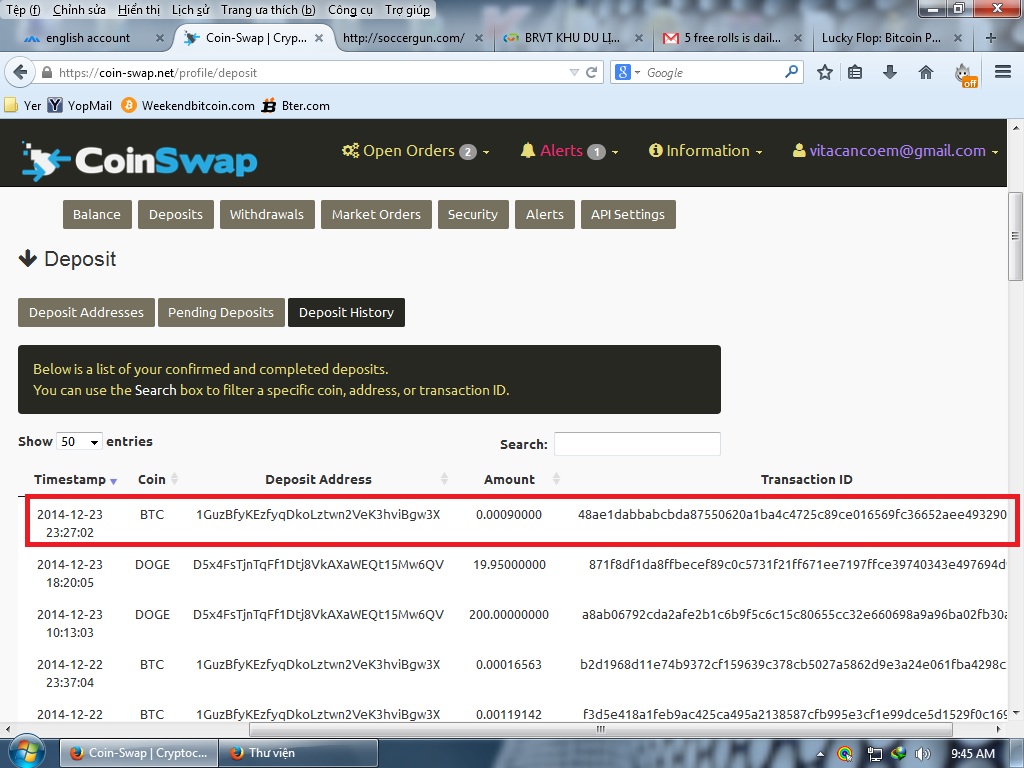Open the Bter.com bookmark
The image size is (1024, 768).
click(x=296, y=105)
